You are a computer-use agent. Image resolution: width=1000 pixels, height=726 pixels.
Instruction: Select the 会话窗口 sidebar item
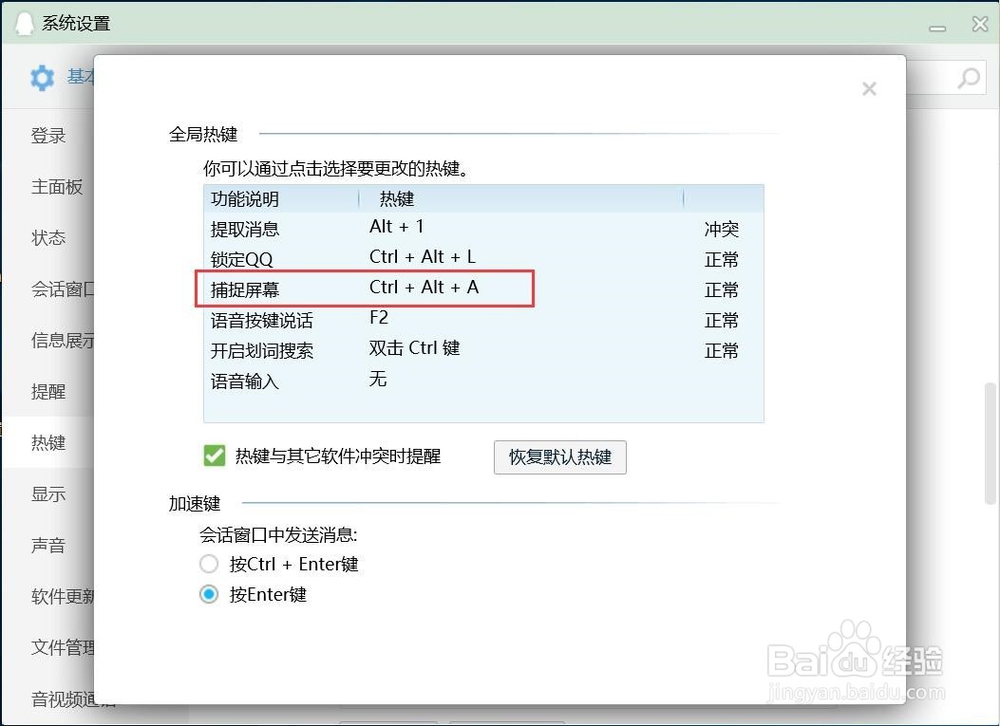pyautogui.click(x=60, y=289)
